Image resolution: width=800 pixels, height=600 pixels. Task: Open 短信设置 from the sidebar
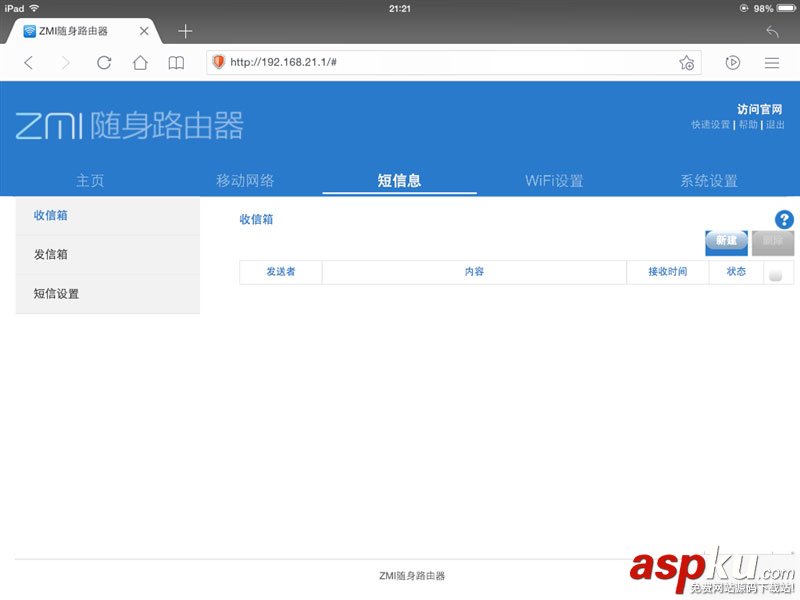click(x=58, y=294)
